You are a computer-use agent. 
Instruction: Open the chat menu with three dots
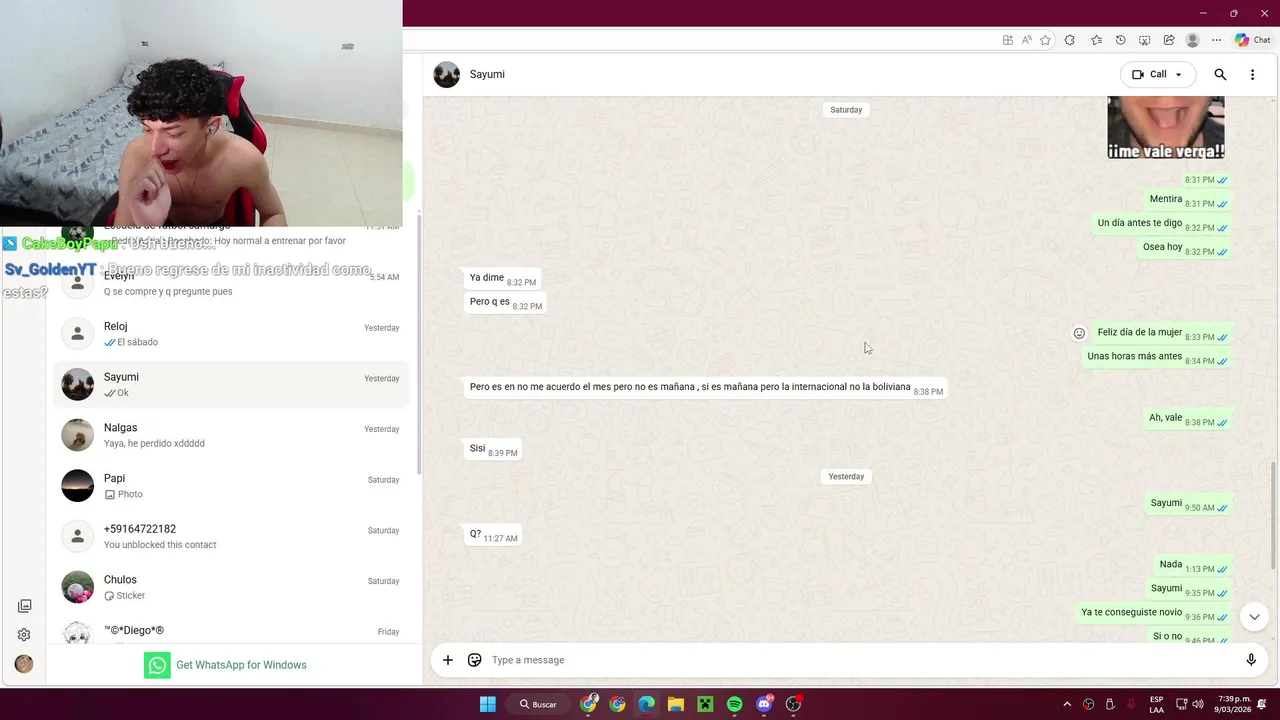click(x=1252, y=74)
